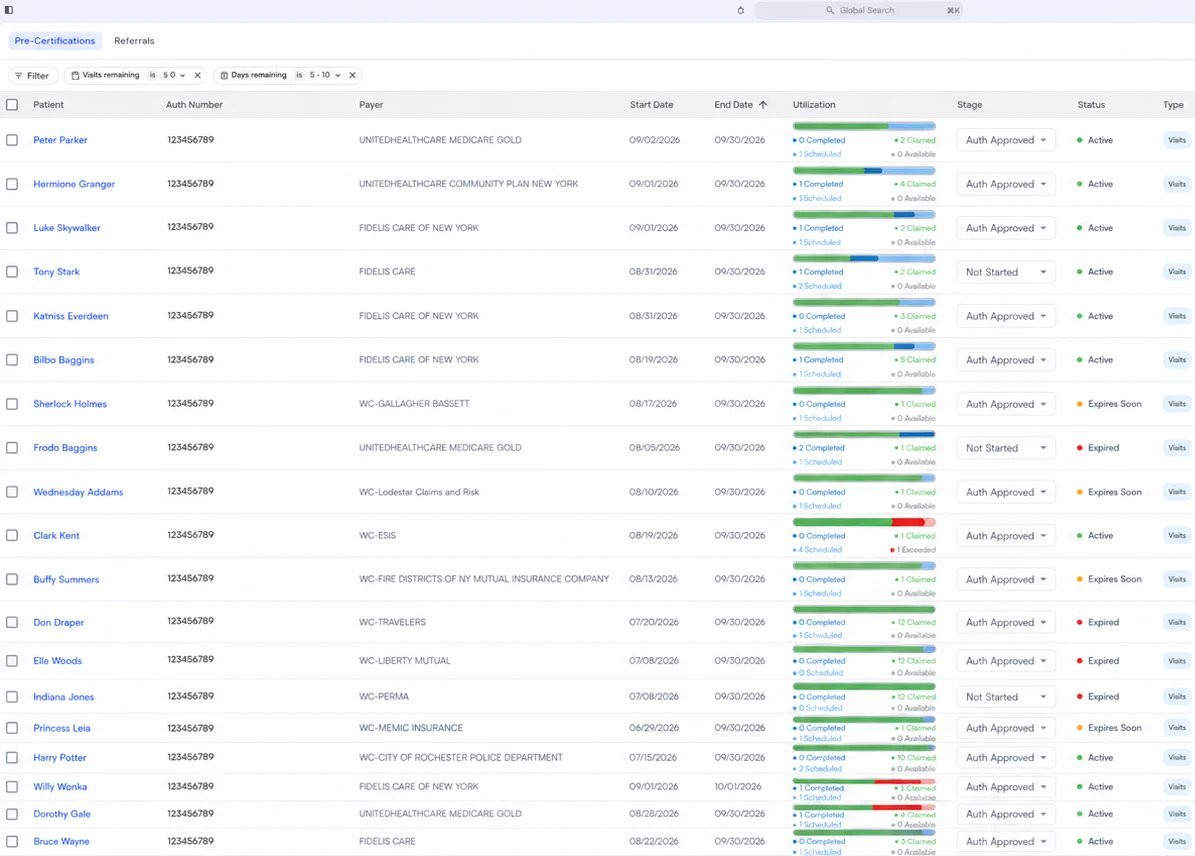Viewport: 1195px width, 856px height.
Task: Click WC-LIBERTY MUTUAL payer cell
Action: pos(405,661)
